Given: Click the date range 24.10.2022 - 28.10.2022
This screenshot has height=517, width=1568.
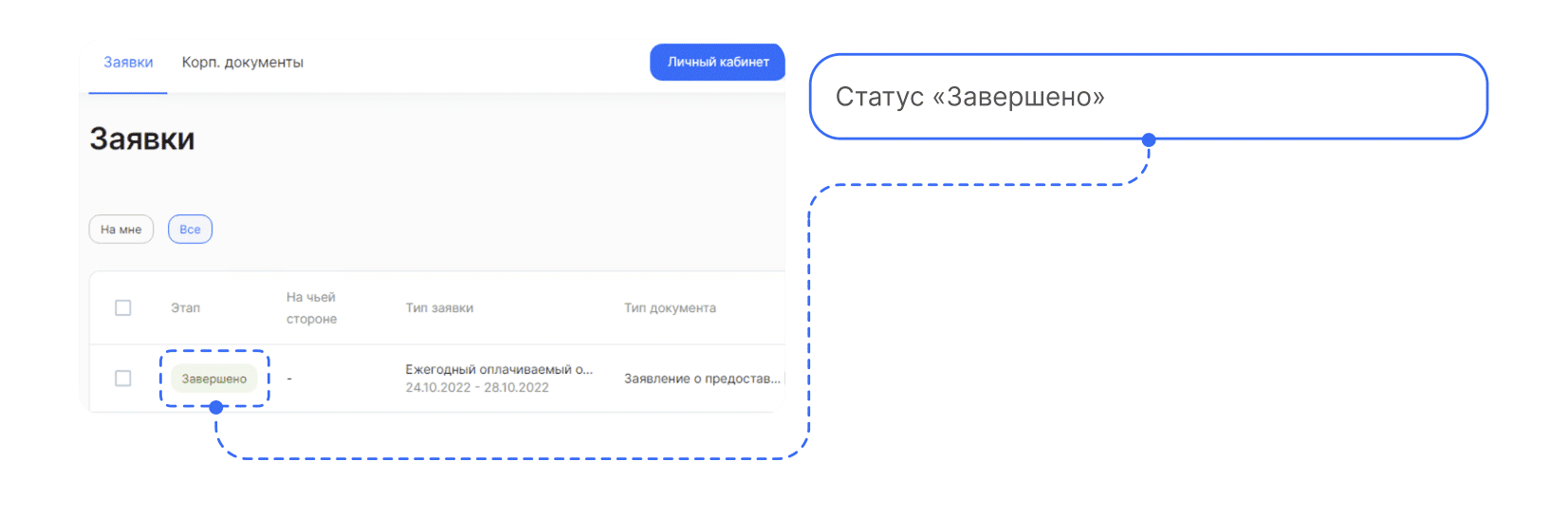Looking at the screenshot, I should click(477, 388).
